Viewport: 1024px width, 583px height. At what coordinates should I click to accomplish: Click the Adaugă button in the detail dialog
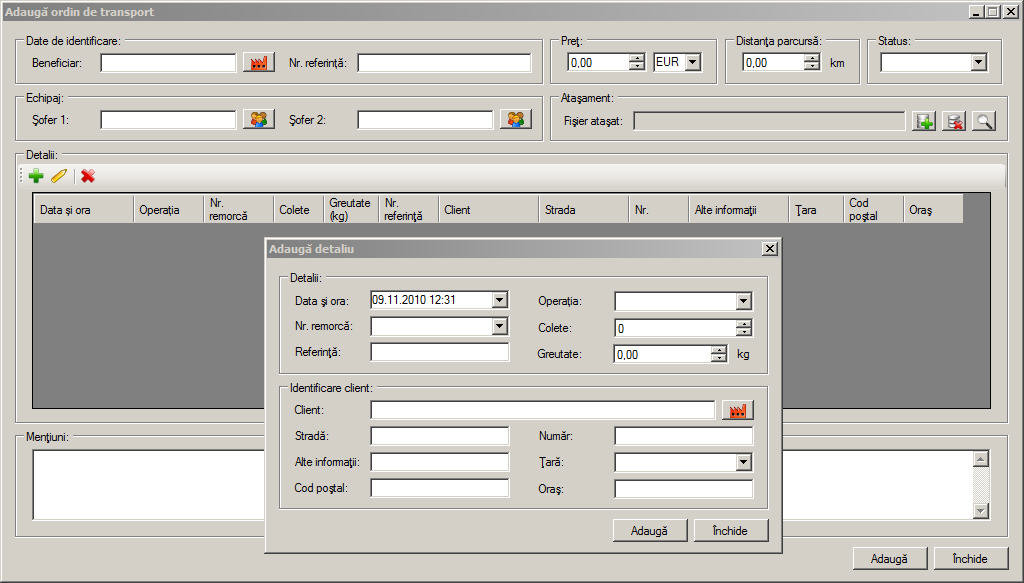click(x=650, y=531)
